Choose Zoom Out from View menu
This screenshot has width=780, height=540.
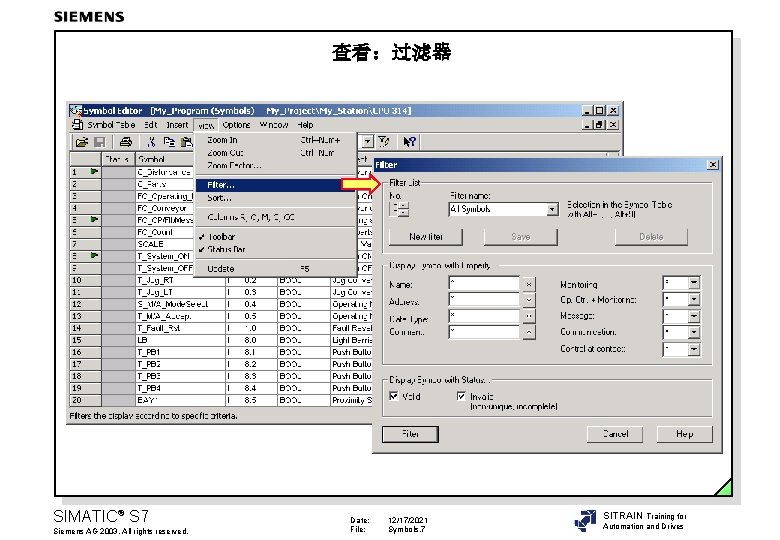click(276, 153)
